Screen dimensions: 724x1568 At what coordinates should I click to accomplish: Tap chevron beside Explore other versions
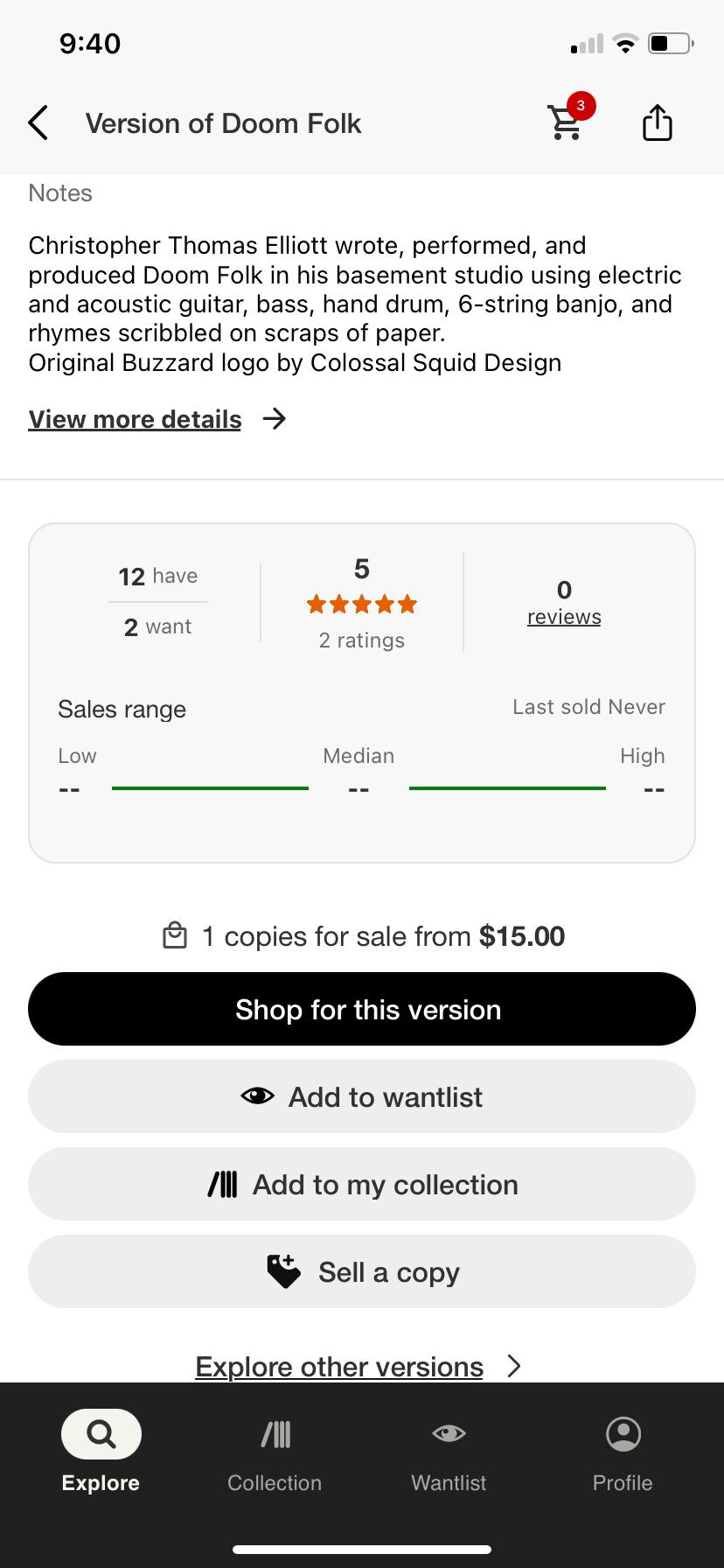[514, 1366]
